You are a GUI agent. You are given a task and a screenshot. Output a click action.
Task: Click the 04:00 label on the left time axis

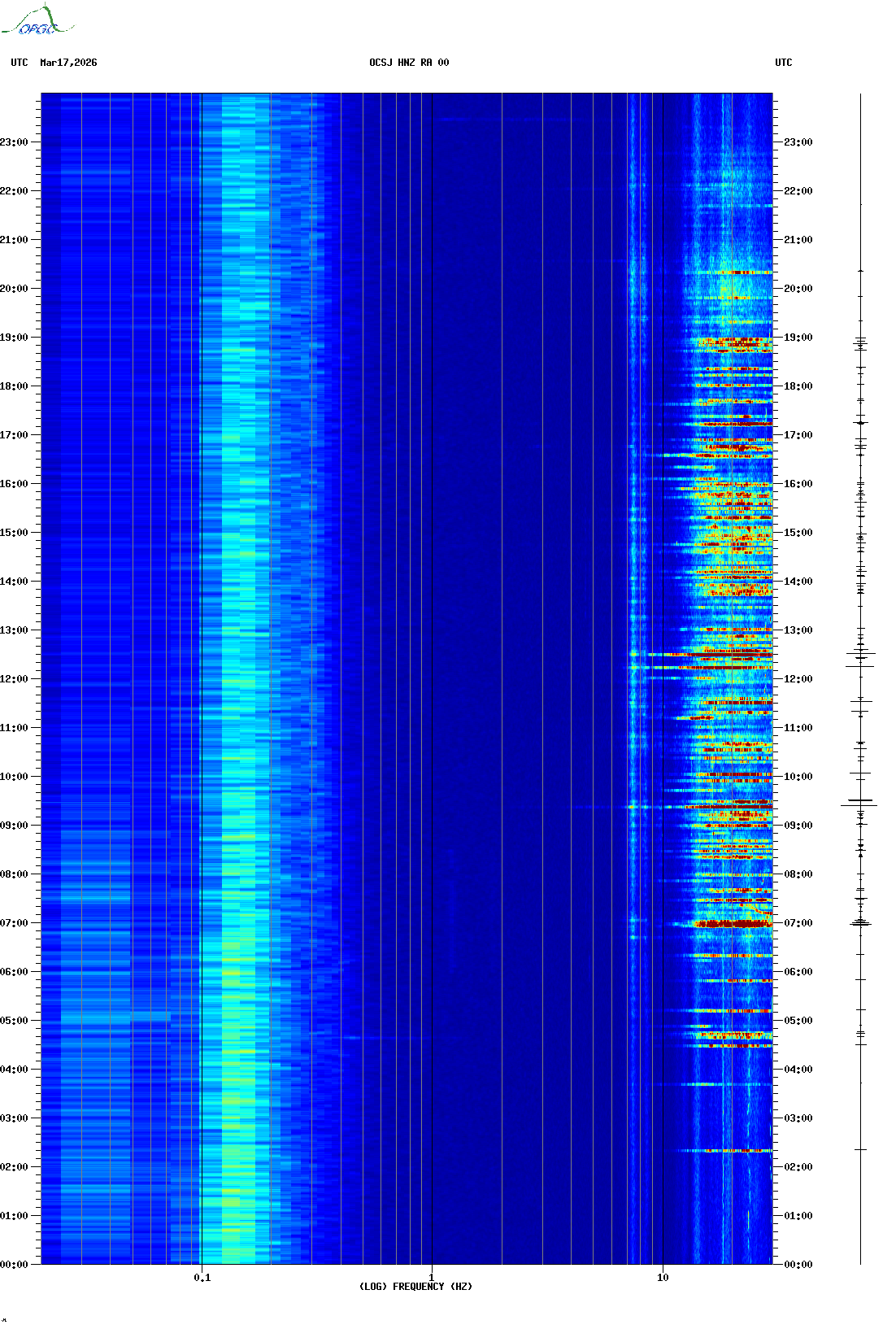pos(14,1070)
